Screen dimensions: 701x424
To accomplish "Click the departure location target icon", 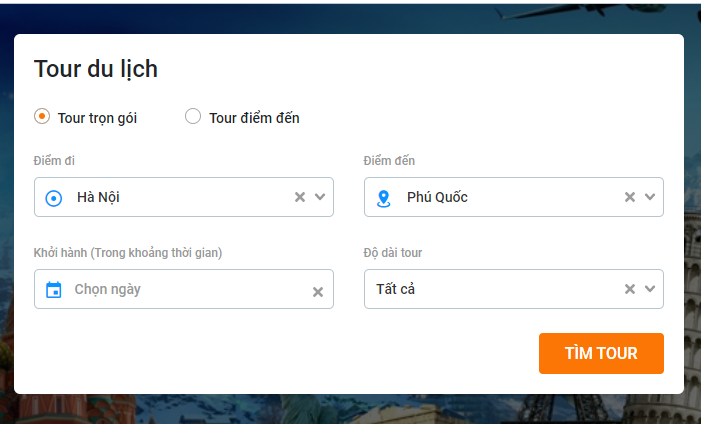I will (x=54, y=198).
